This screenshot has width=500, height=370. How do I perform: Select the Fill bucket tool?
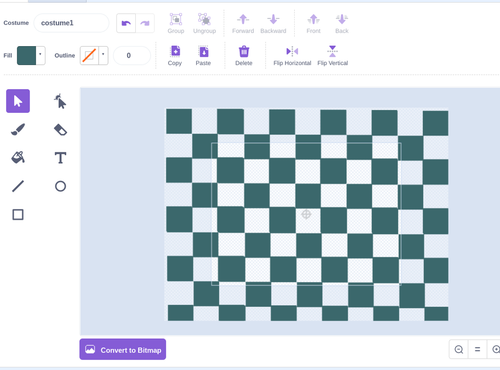[18, 158]
